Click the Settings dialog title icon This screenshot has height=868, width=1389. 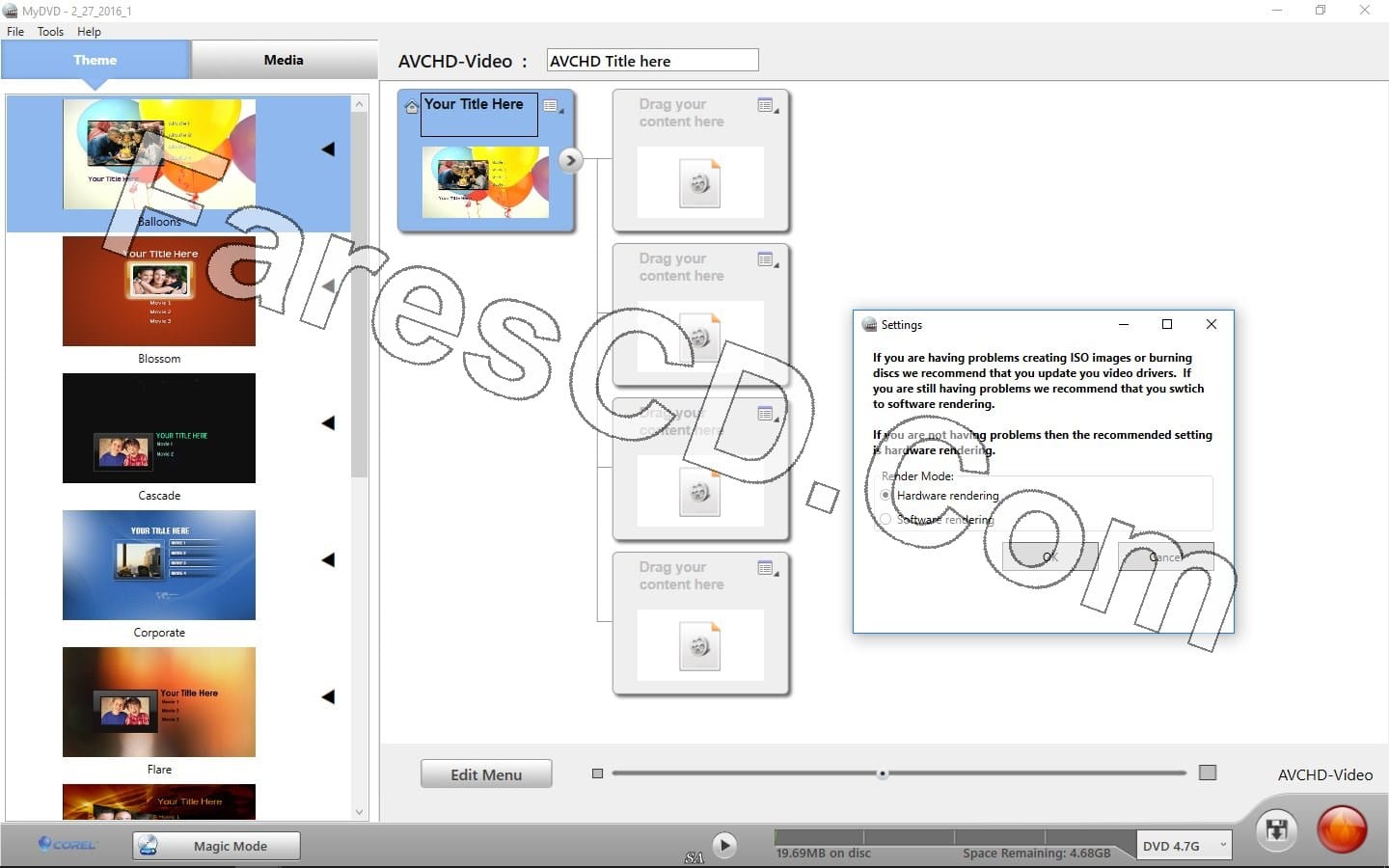point(869,325)
